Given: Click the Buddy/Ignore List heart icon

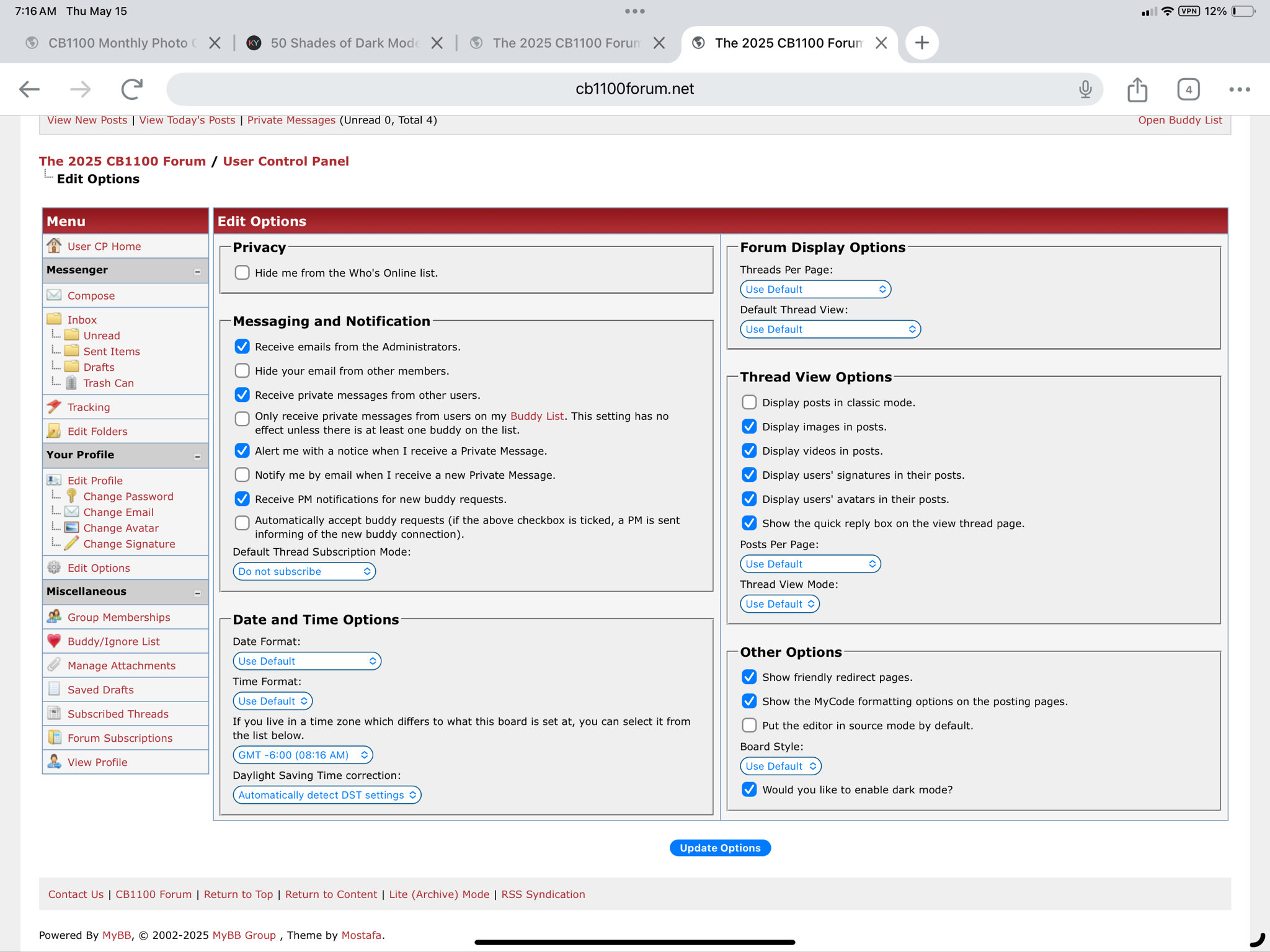Looking at the screenshot, I should (54, 641).
